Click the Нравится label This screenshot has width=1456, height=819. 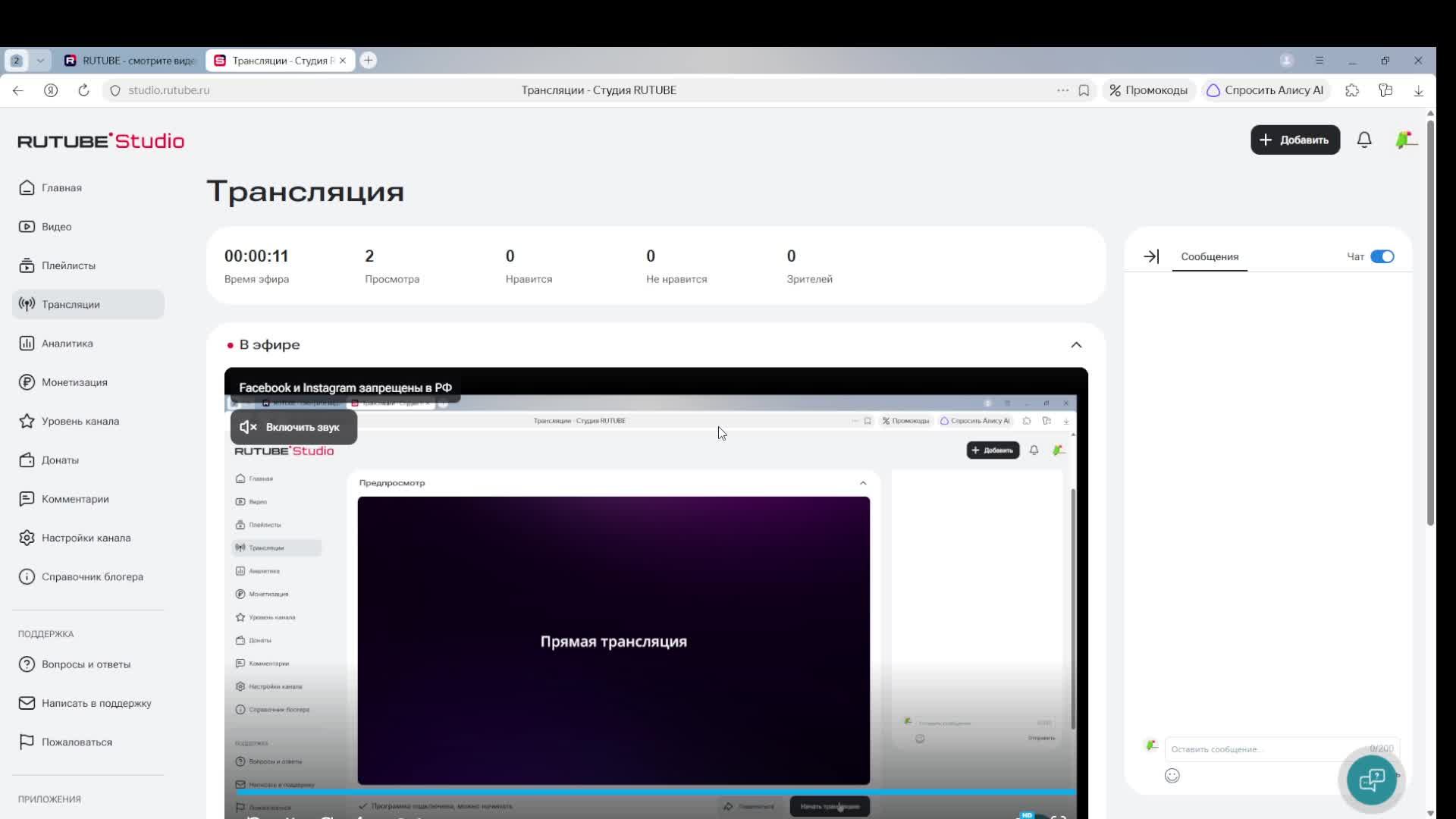point(529,279)
